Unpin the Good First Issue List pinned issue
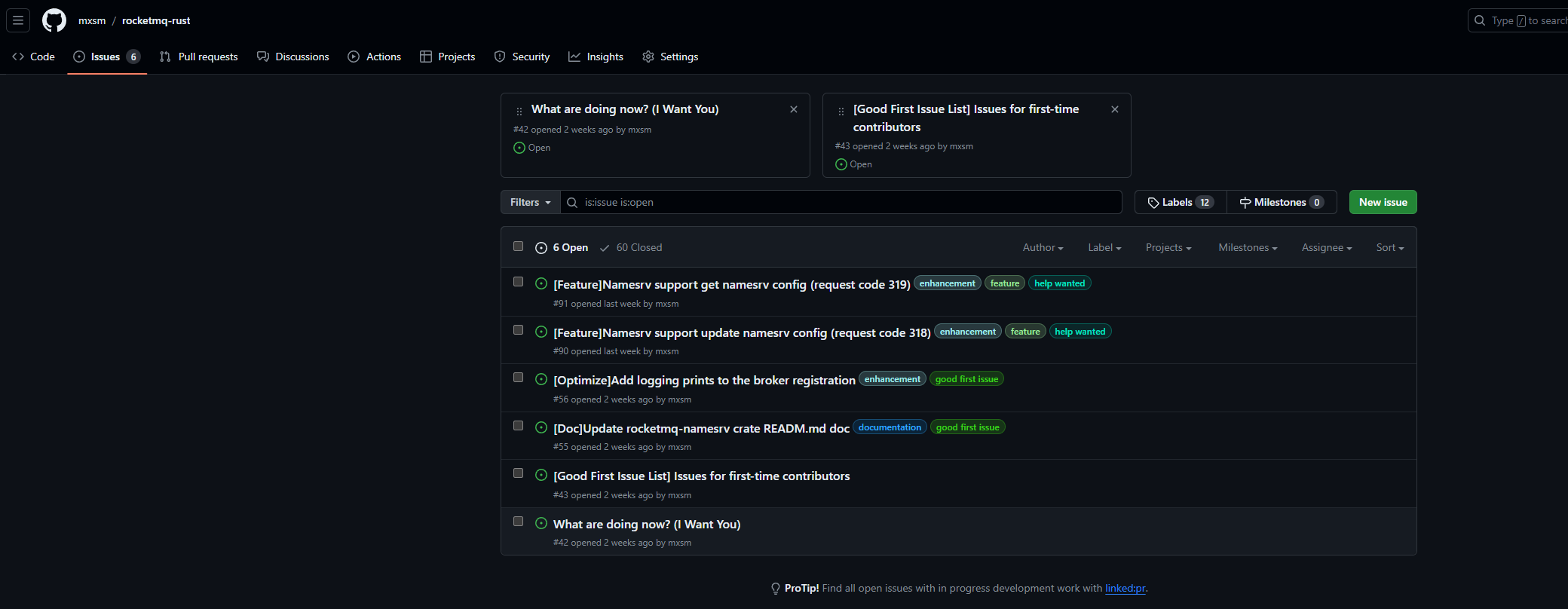1568x609 pixels. tap(1115, 109)
